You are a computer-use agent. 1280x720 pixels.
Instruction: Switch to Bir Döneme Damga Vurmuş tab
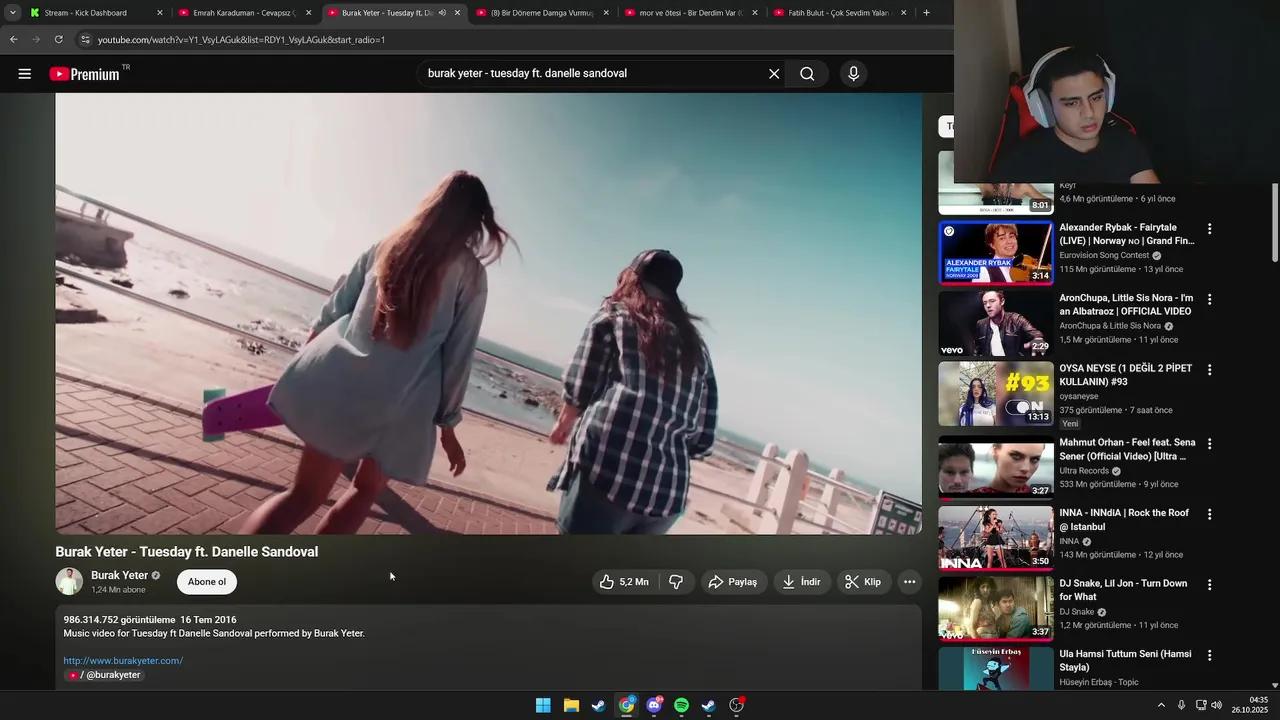[542, 13]
